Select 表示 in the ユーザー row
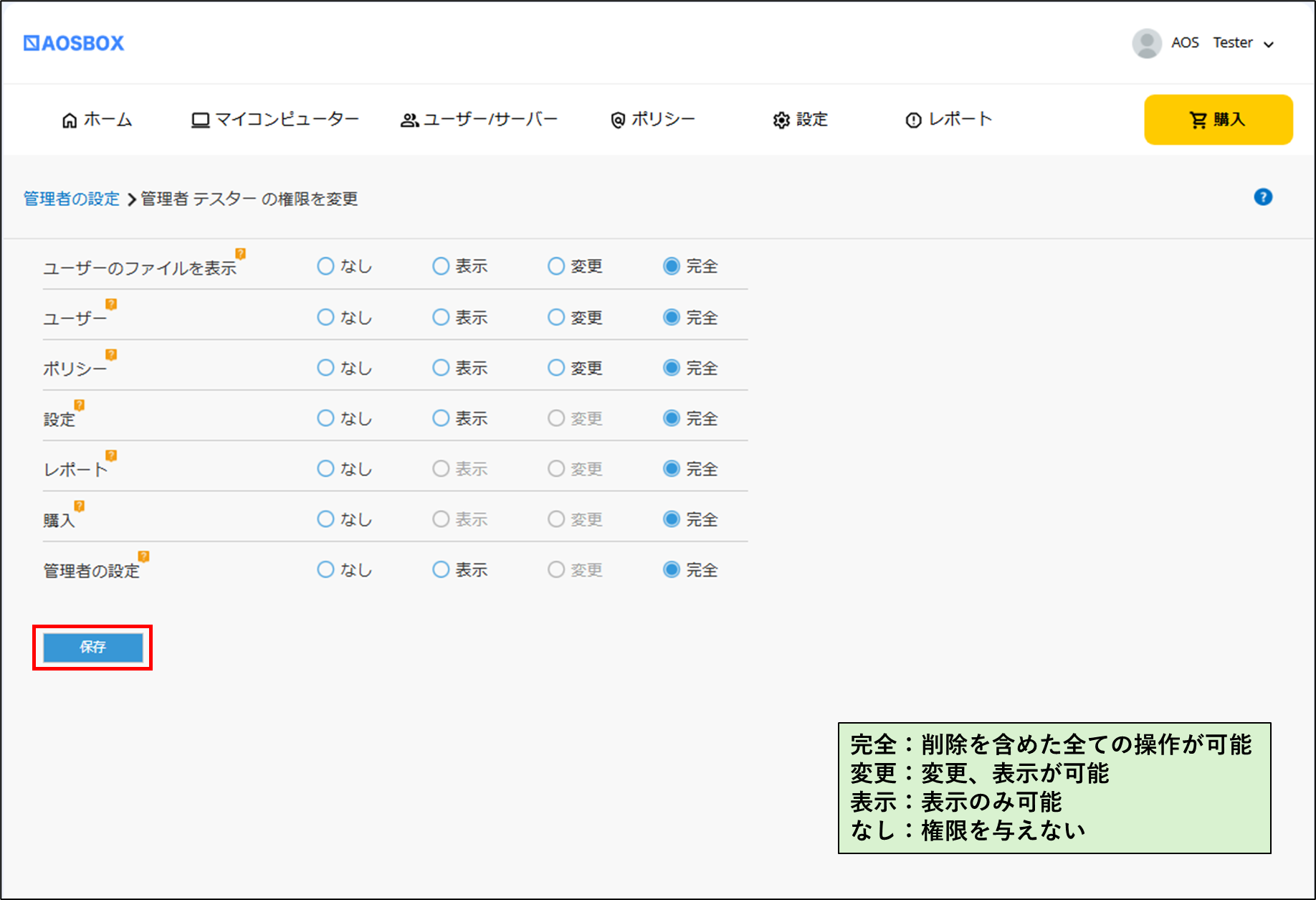Screen dimensions: 1316x900 coord(441,317)
